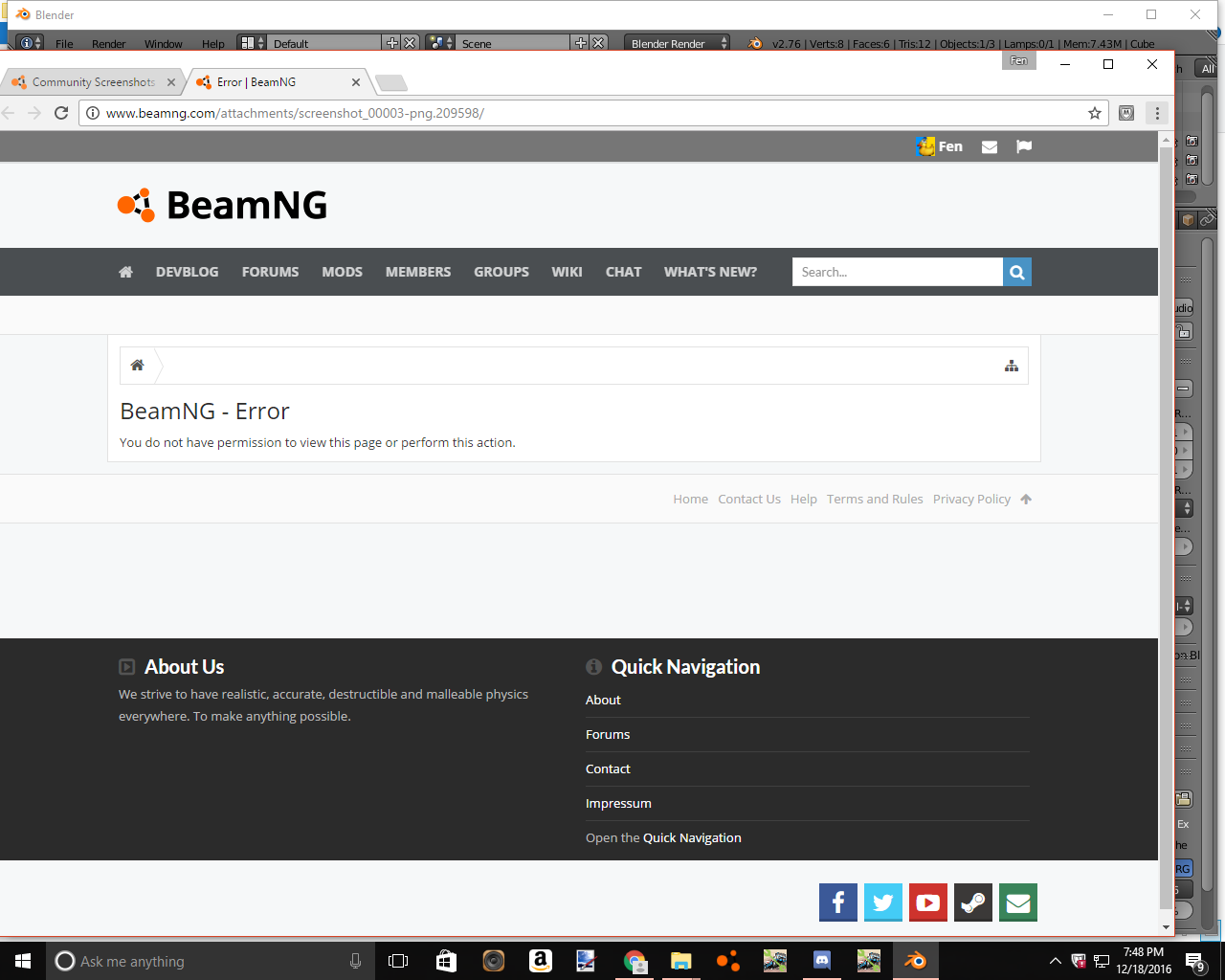Open Blender's Render menu
Screen dimensions: 1225x980
tap(109, 44)
